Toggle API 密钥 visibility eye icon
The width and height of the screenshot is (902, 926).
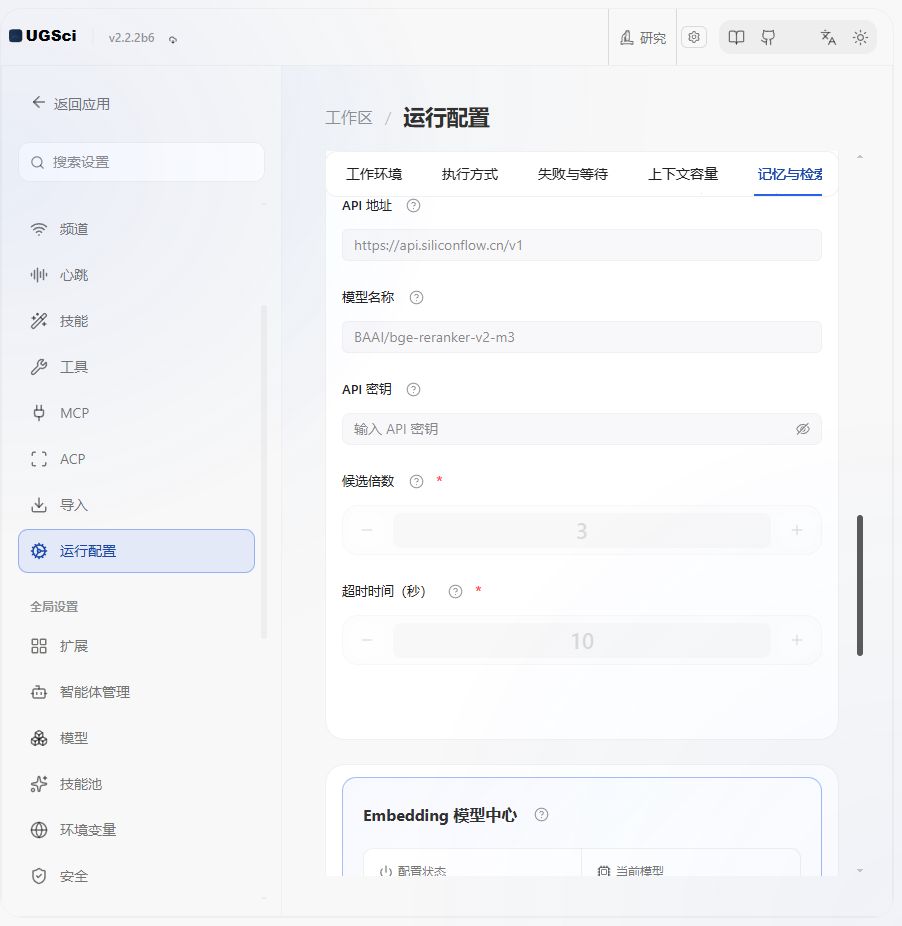pos(803,429)
